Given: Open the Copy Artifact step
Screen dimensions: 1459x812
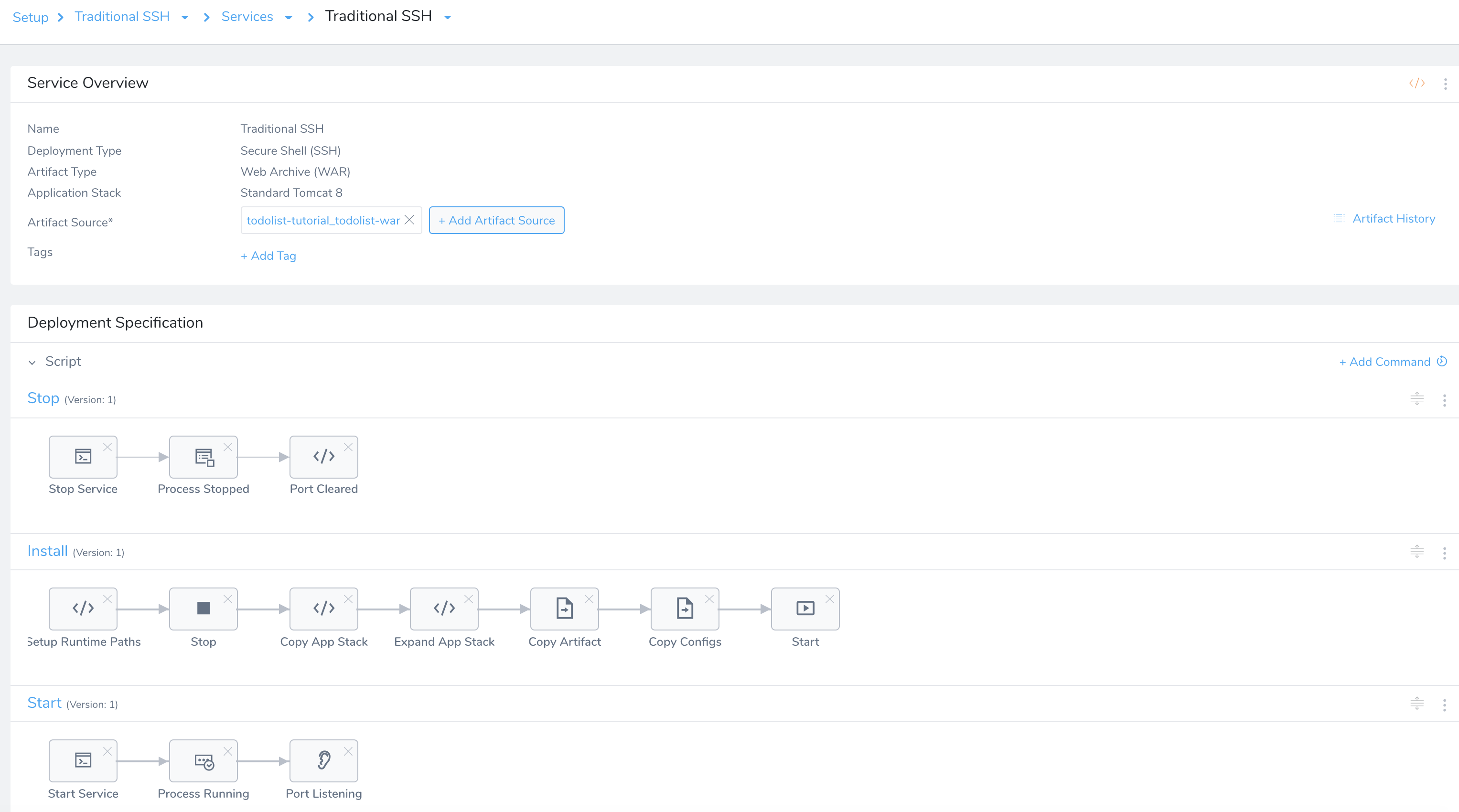Looking at the screenshot, I should pyautogui.click(x=564, y=609).
